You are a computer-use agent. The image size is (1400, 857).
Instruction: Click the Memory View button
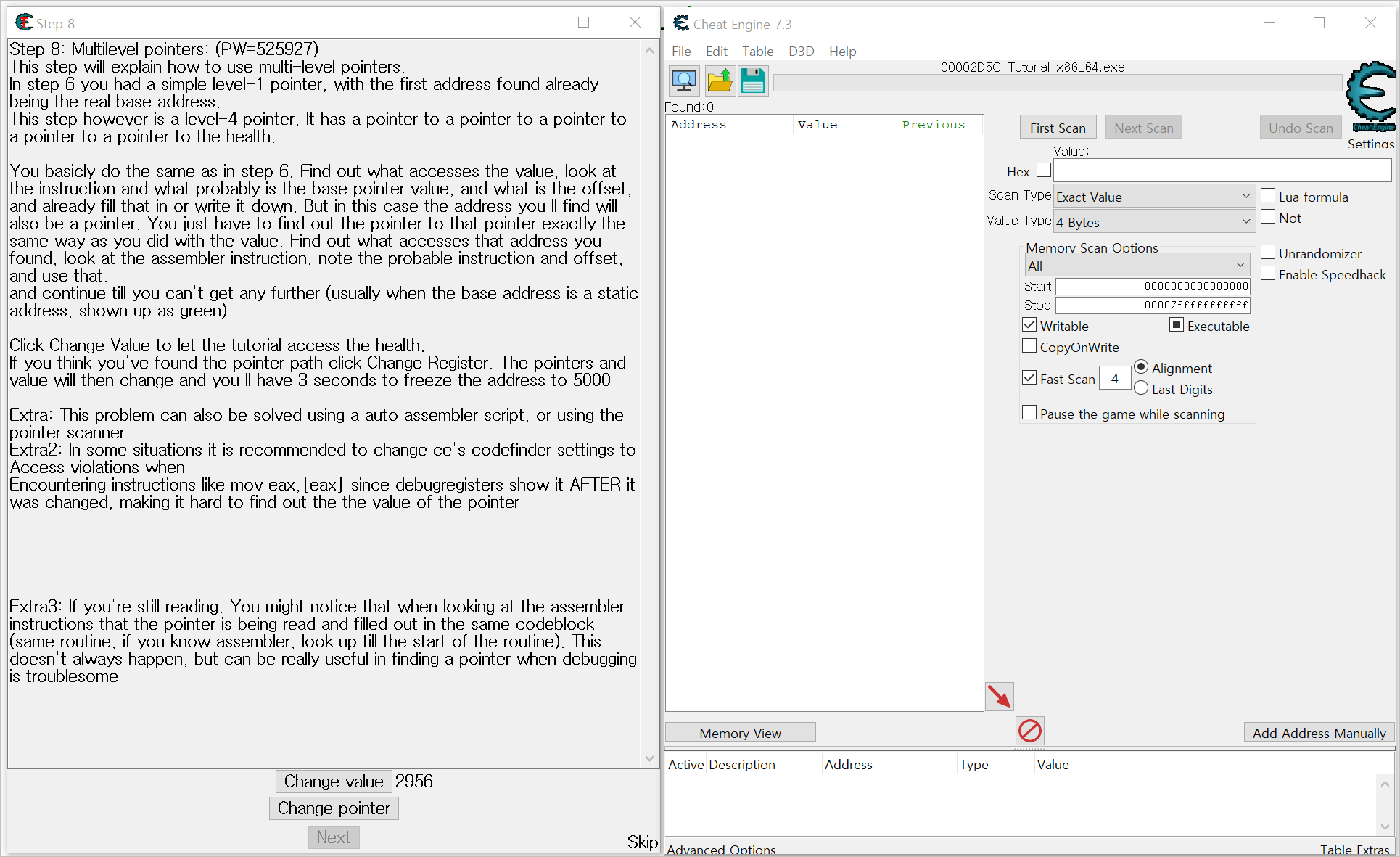[740, 733]
